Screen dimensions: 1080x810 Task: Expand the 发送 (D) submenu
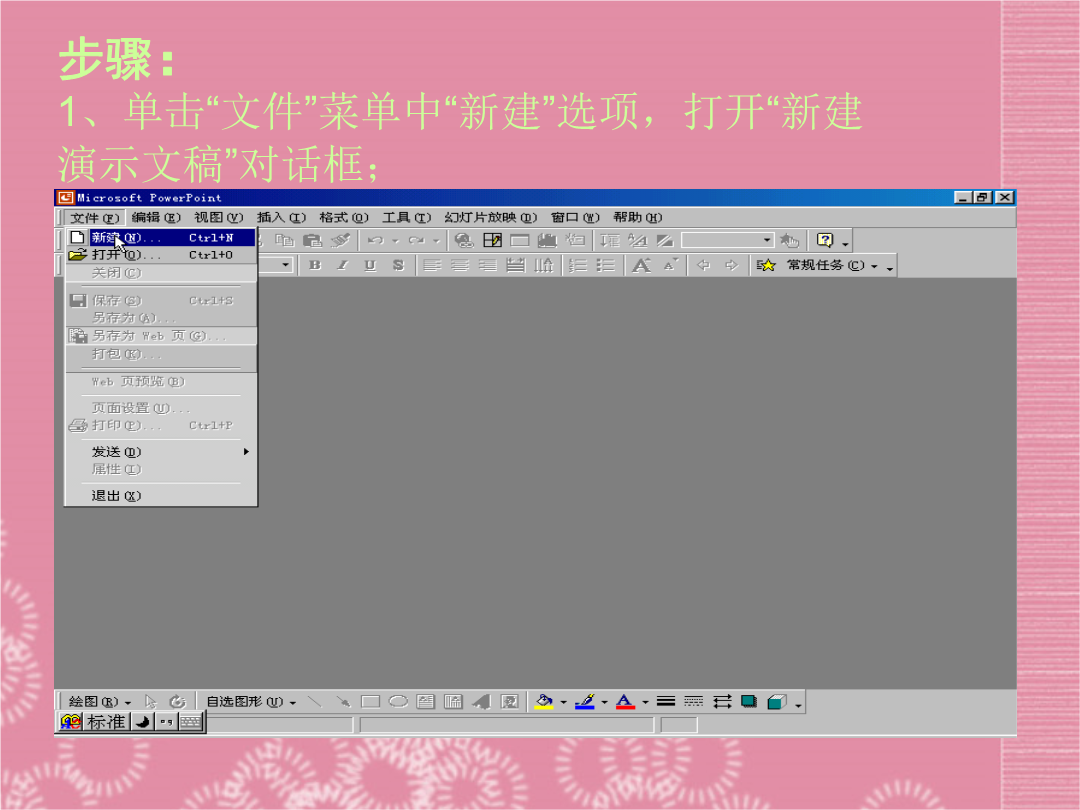coord(161,452)
